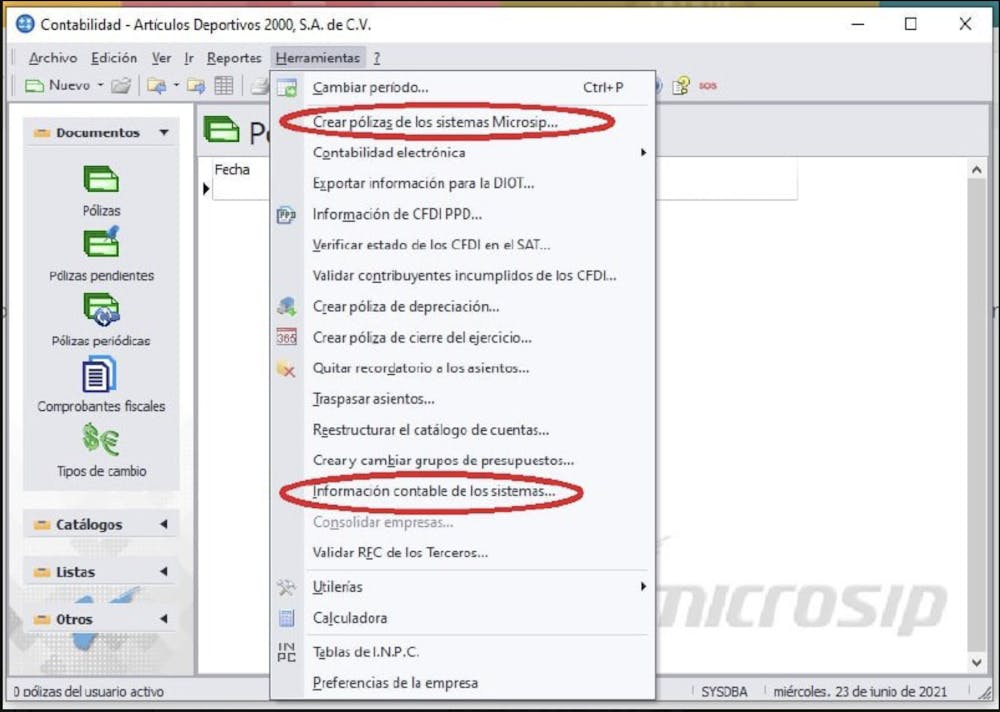
Task: Collapse the Documentos sidebar section
Action: click(x=164, y=133)
